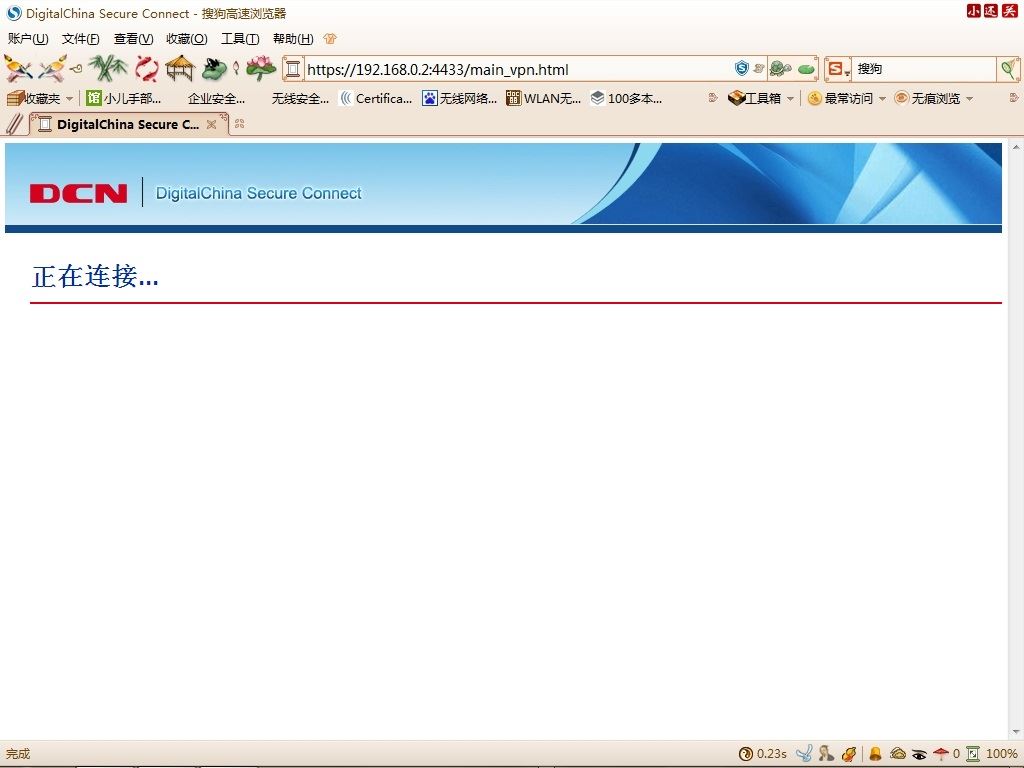1024x768 pixels.
Task: Open the WLAN无... bookmark
Action: (543, 99)
